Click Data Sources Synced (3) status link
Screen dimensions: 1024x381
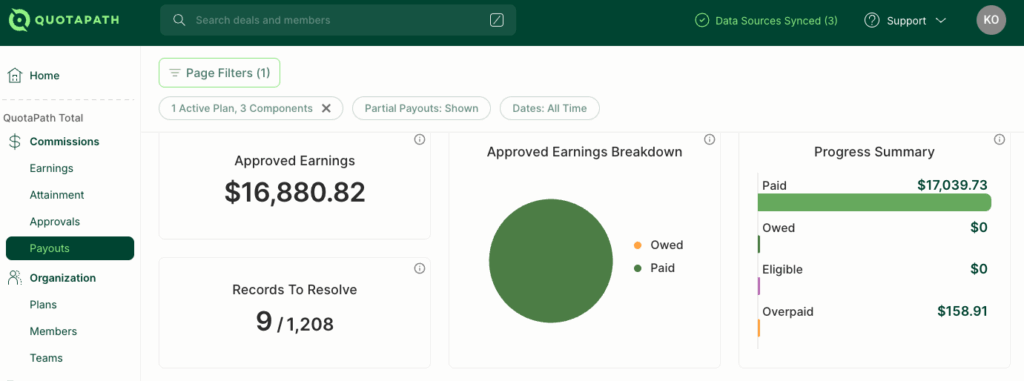[x=766, y=21]
